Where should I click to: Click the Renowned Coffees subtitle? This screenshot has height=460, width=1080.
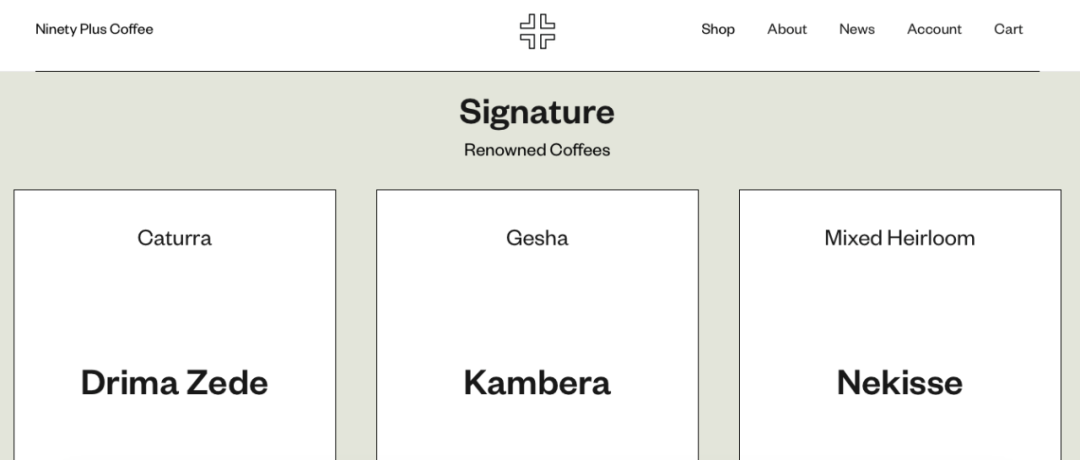(x=537, y=149)
